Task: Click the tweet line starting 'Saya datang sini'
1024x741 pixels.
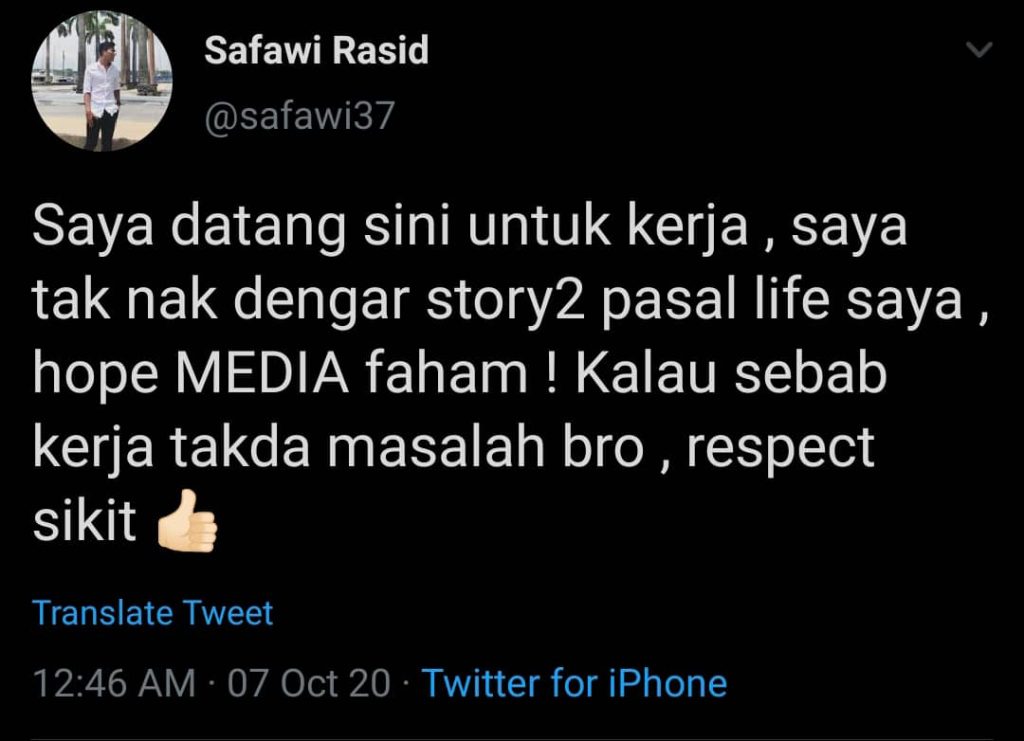Action: [470, 228]
